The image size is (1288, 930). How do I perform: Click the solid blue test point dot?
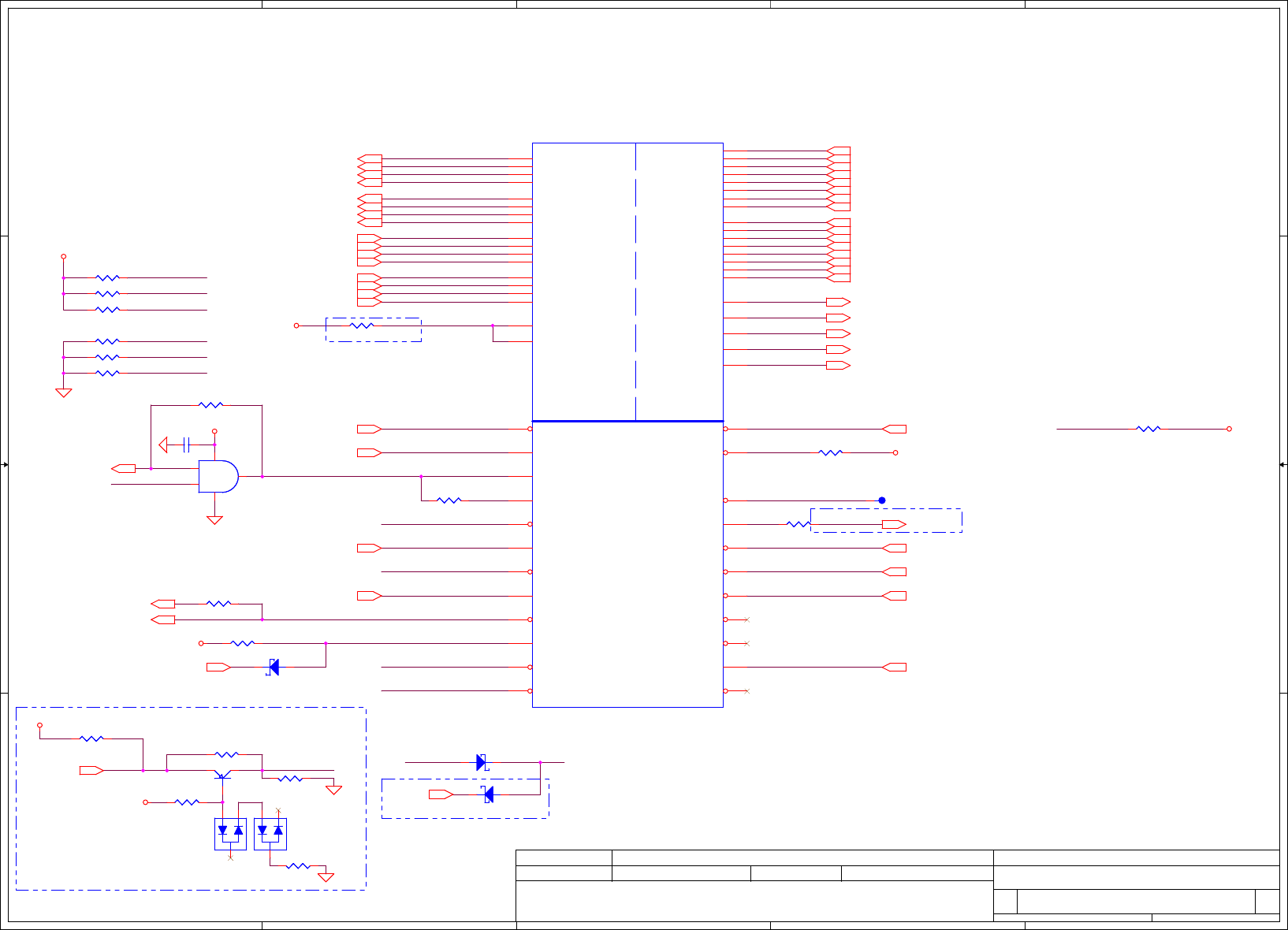(x=882, y=500)
